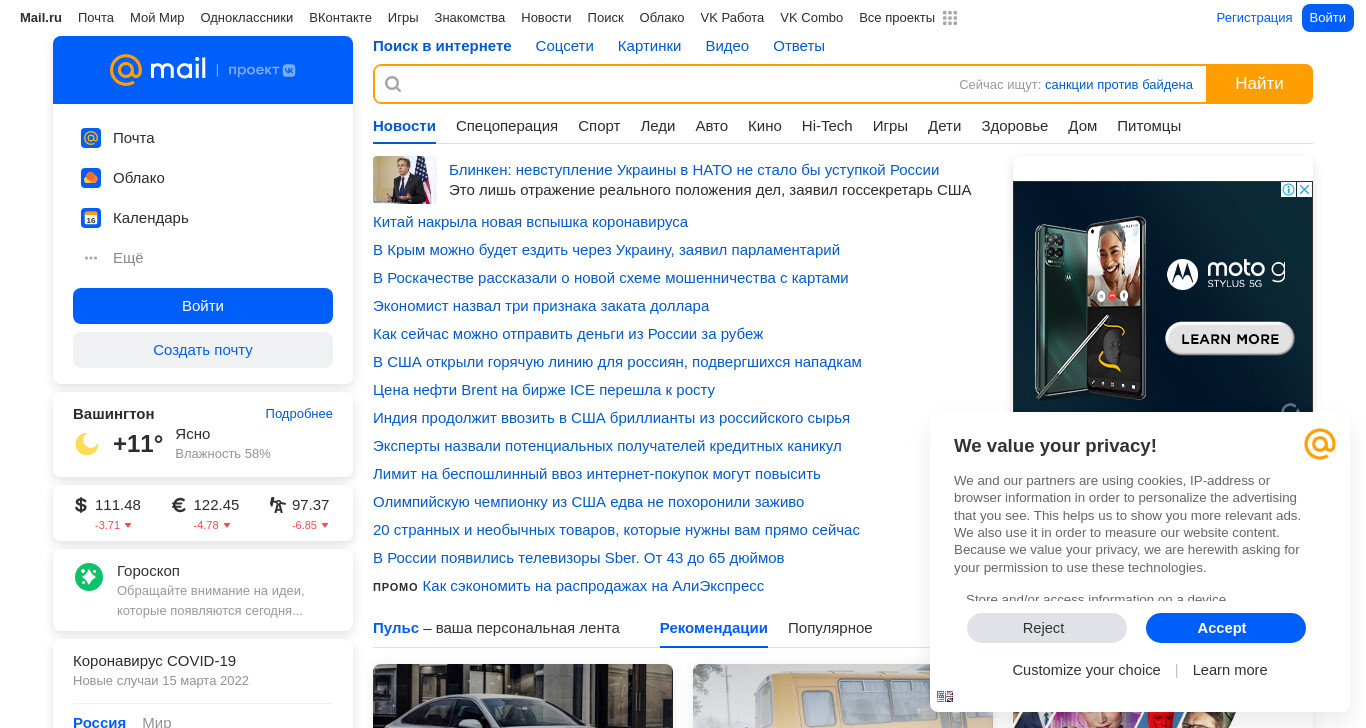1366x728 pixels.
Task: Click the moon weather icon
Action: pos(87,444)
